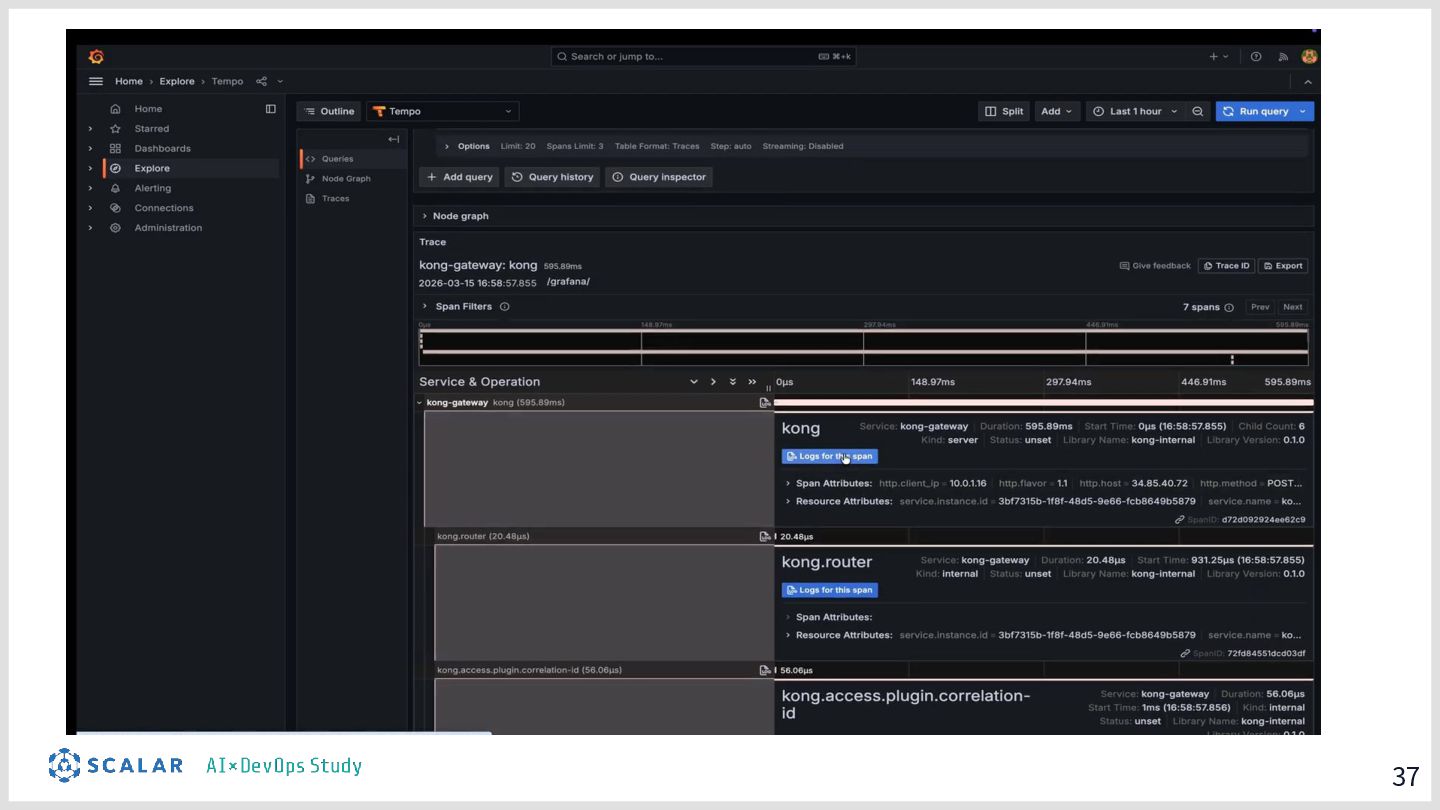Expand the Span Filters section
1440x810 pixels.
(463, 307)
